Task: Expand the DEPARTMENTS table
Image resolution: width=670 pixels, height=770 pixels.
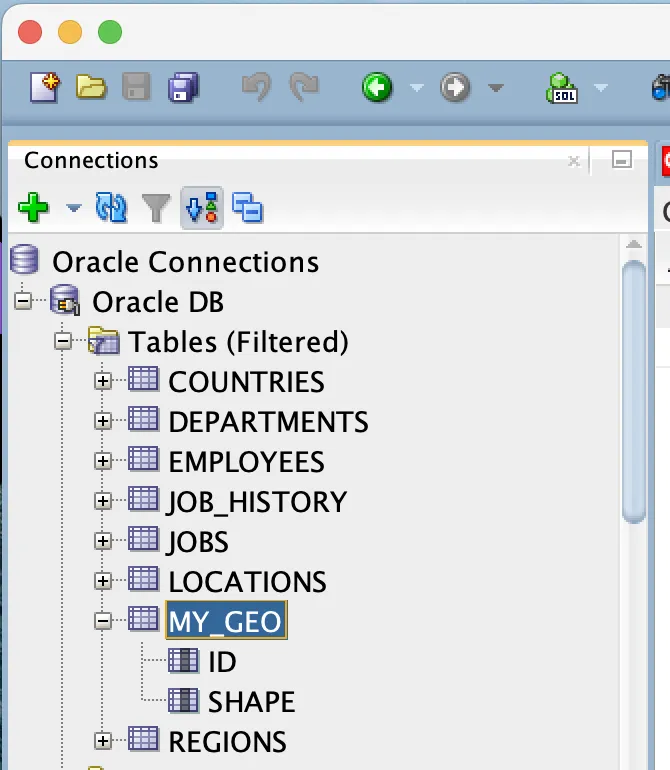Action: (103, 421)
